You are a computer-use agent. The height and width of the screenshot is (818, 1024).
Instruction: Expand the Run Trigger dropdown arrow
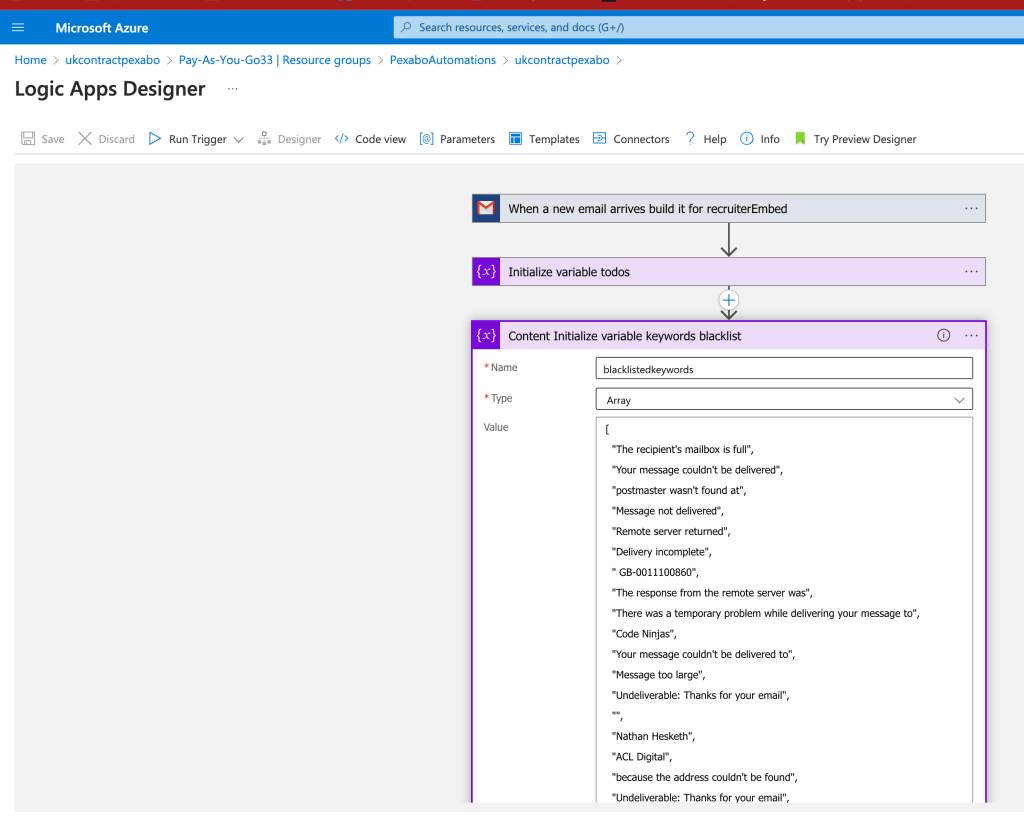click(238, 140)
